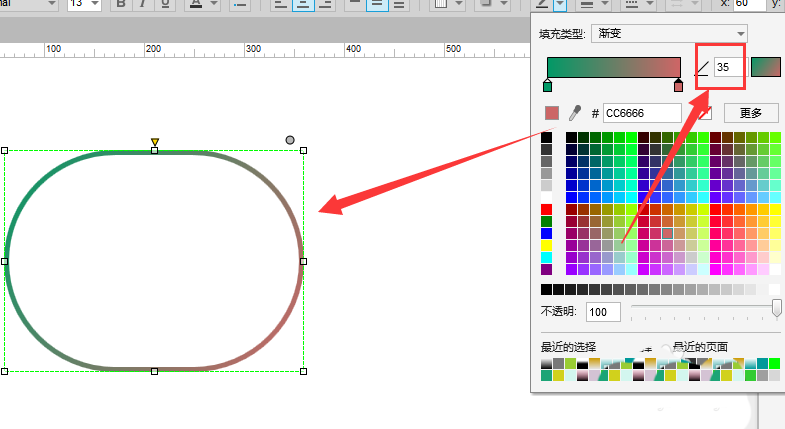Toggle underline text formatting
The height and width of the screenshot is (429, 785).
(x=165, y=5)
